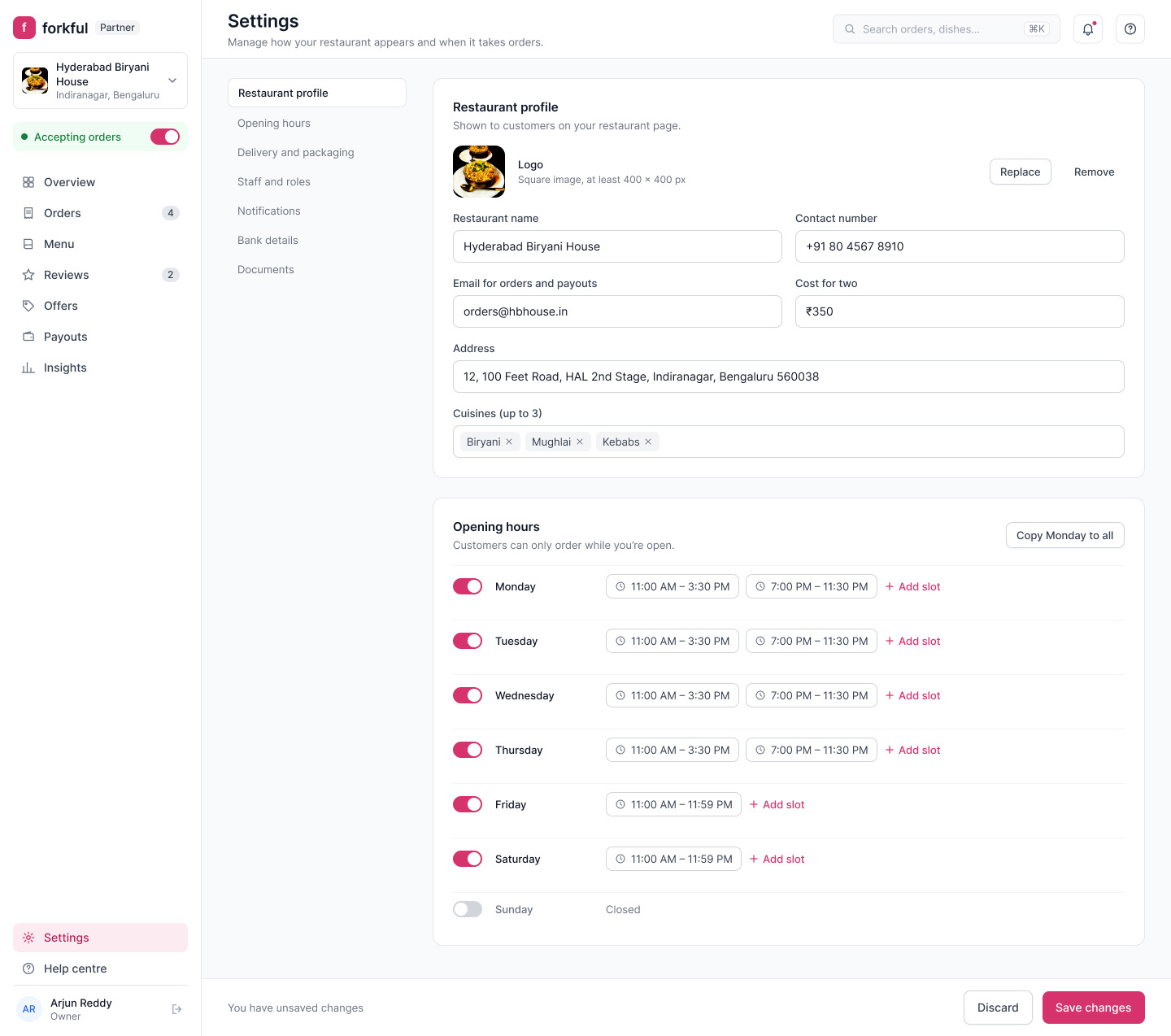Open Tuesday 7:00 PM – 11:30 PM slot
The height and width of the screenshot is (1036, 1171).
coord(812,641)
